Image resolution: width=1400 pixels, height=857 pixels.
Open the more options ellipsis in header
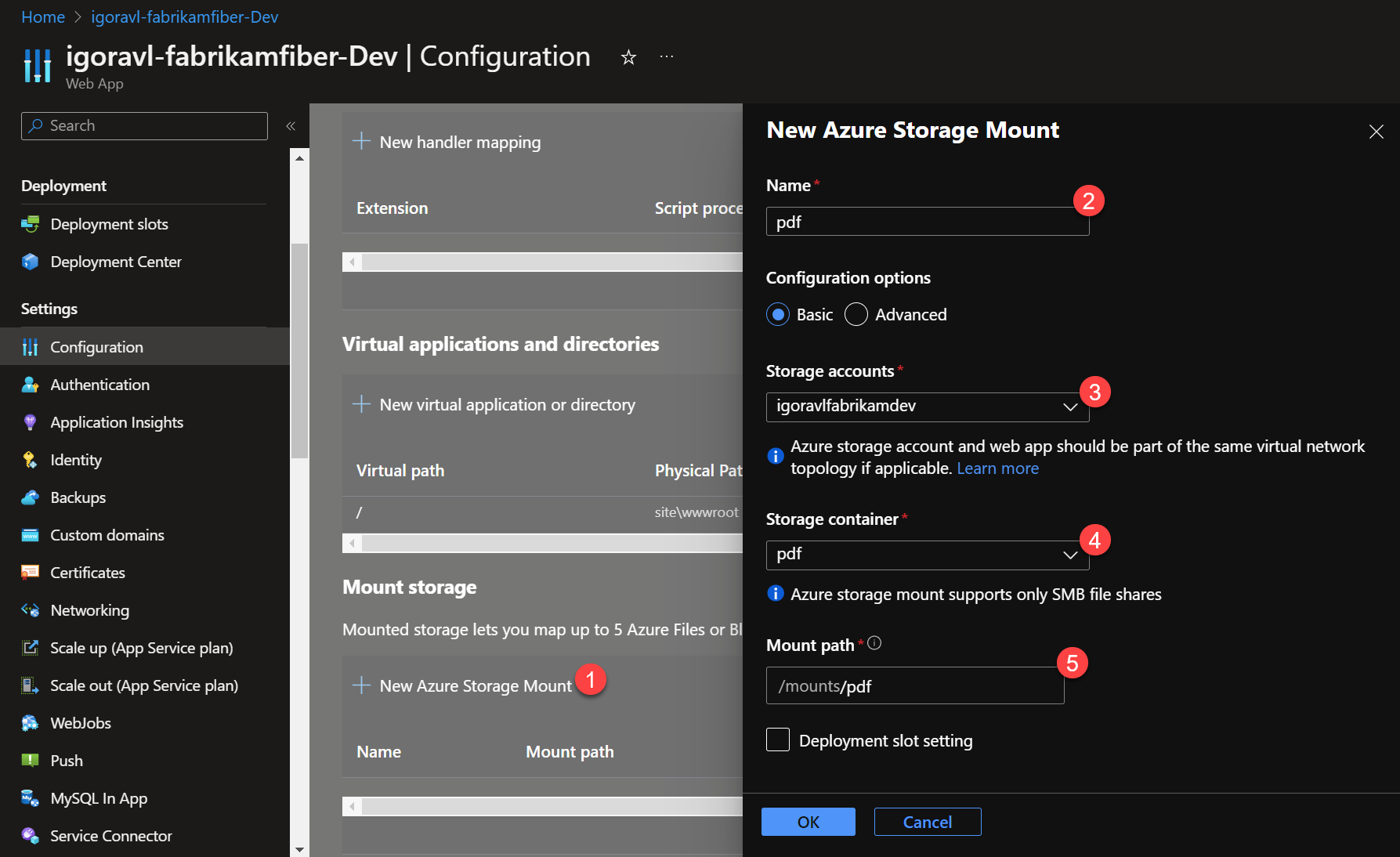tap(667, 57)
